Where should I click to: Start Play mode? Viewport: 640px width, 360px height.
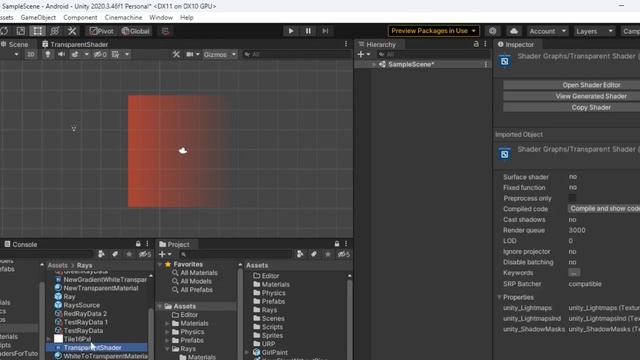tap(291, 31)
